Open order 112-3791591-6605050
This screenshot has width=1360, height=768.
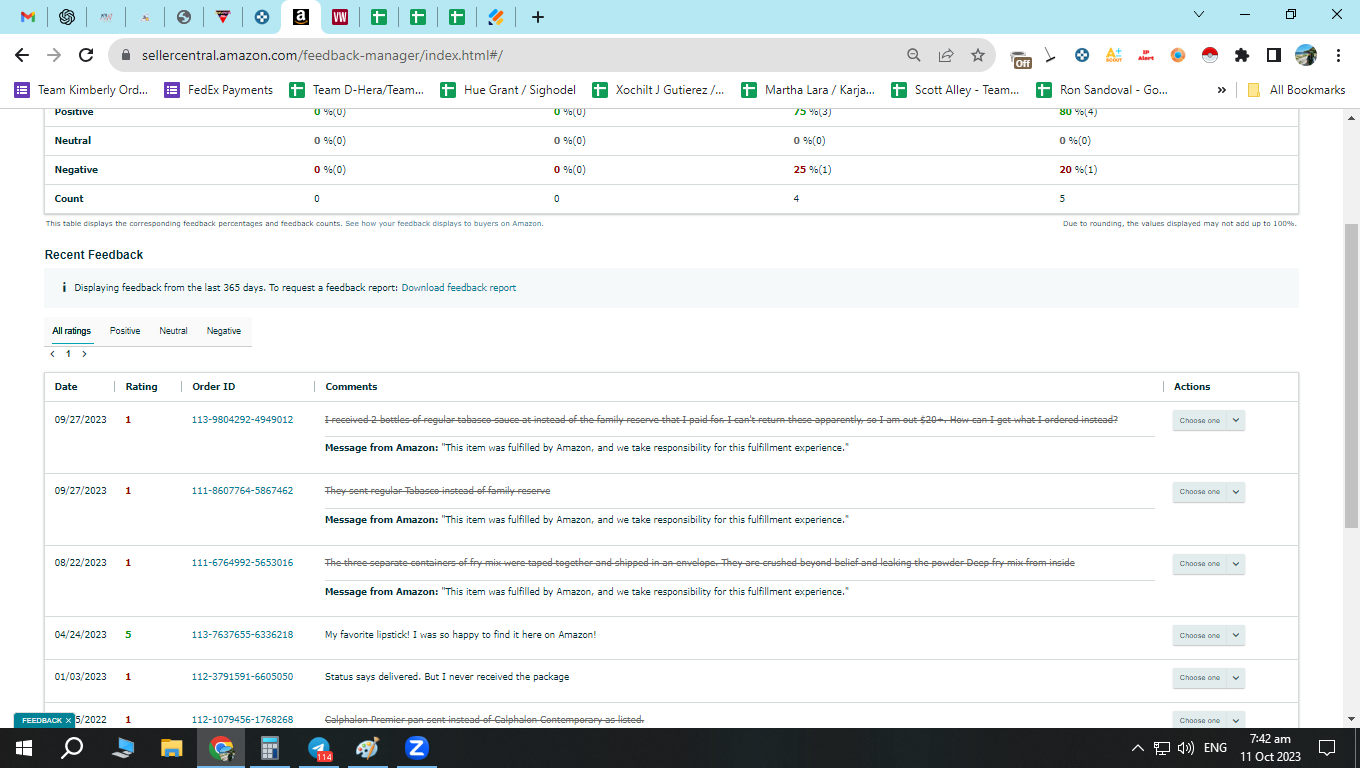point(242,677)
